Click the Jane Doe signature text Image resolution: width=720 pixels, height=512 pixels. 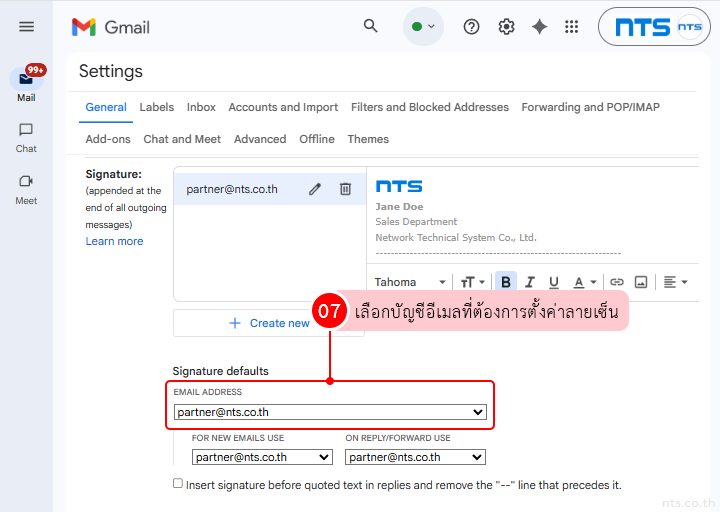coord(399,207)
